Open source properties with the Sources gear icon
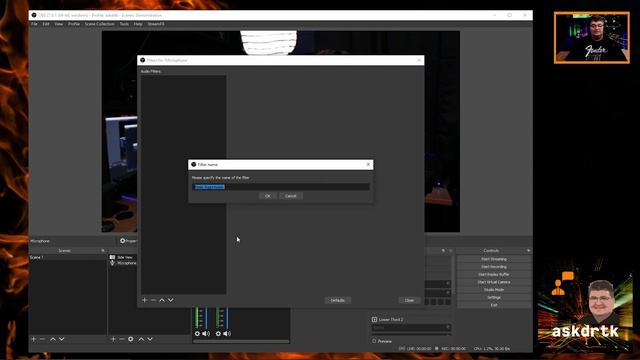640x360 pixels. pos(131,339)
